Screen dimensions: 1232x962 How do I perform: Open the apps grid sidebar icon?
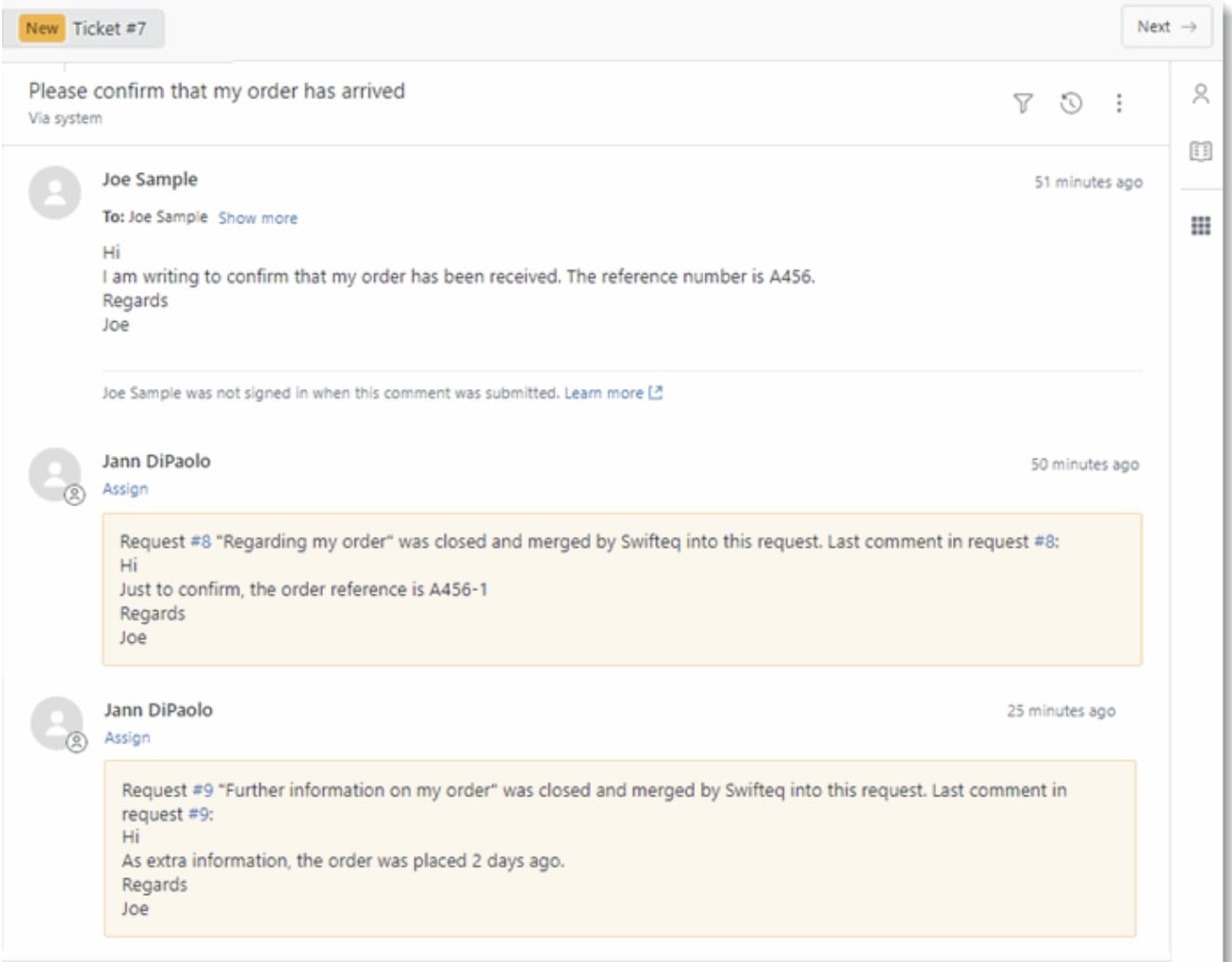(x=1200, y=225)
